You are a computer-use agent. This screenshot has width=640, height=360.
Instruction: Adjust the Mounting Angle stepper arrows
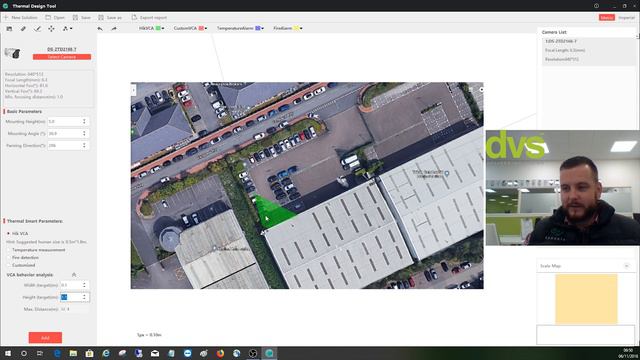(84, 133)
